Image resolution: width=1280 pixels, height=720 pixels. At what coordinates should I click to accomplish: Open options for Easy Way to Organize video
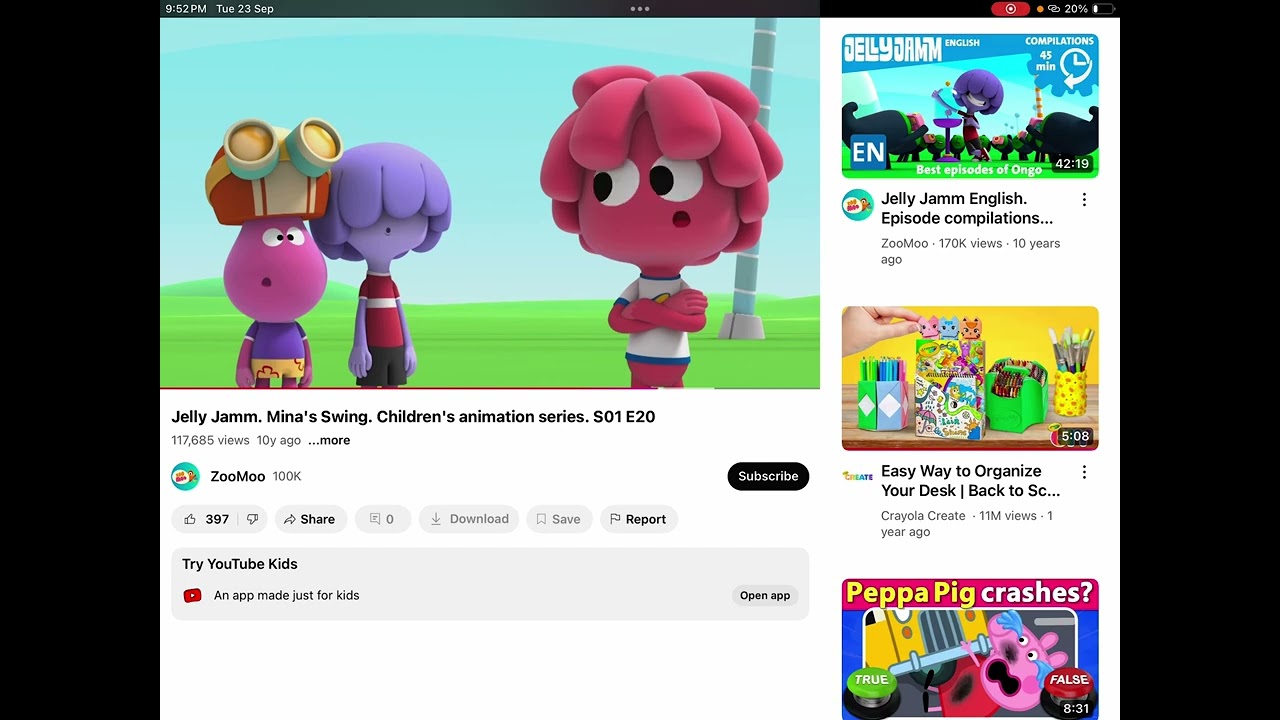(1084, 472)
